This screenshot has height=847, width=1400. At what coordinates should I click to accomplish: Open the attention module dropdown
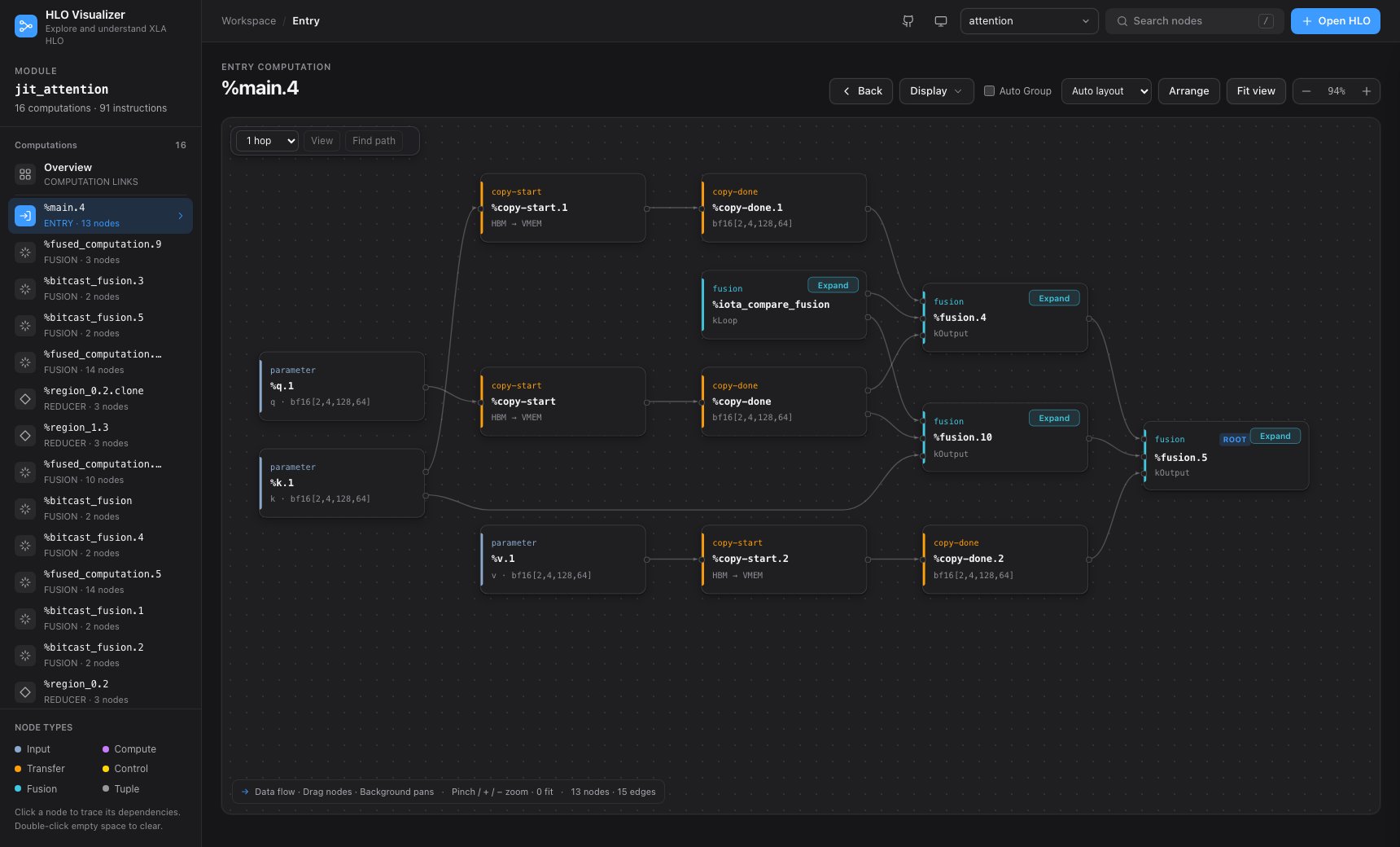tap(1029, 21)
